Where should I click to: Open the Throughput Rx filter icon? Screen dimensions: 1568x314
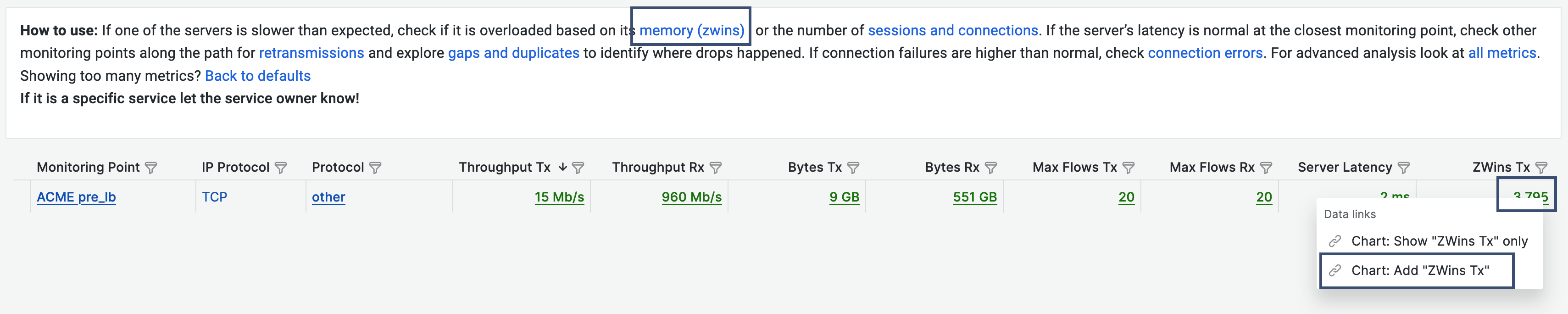click(x=716, y=168)
